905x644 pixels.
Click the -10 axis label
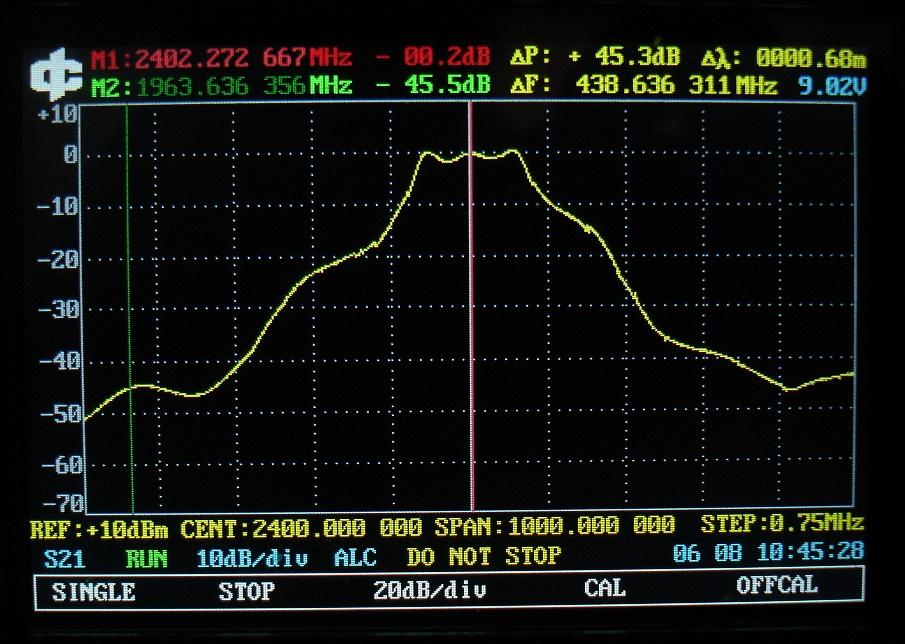pyautogui.click(x=57, y=206)
